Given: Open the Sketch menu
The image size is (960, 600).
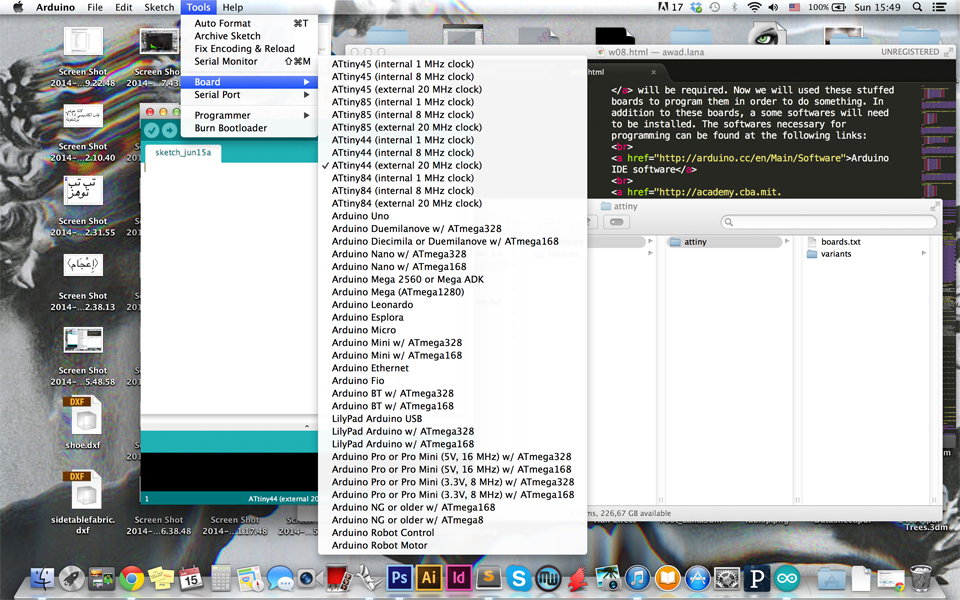Looking at the screenshot, I should tap(159, 7).
